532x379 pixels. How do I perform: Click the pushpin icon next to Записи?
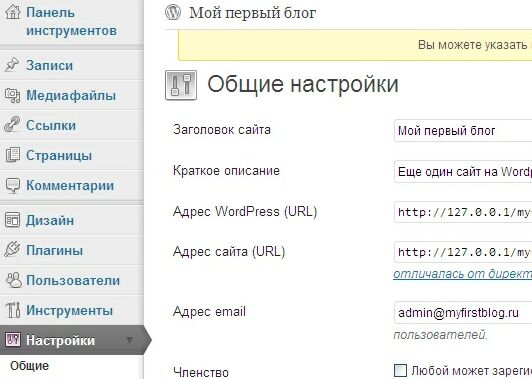(x=12, y=65)
